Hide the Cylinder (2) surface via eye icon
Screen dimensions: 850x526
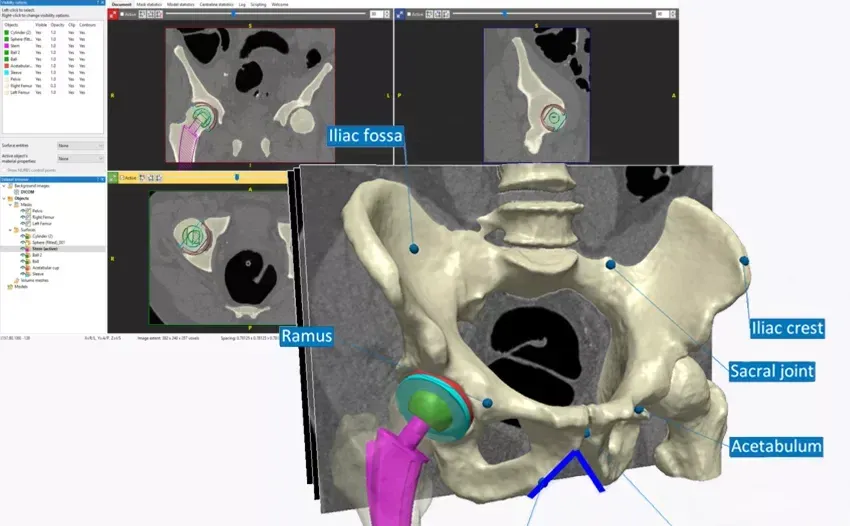23,236
